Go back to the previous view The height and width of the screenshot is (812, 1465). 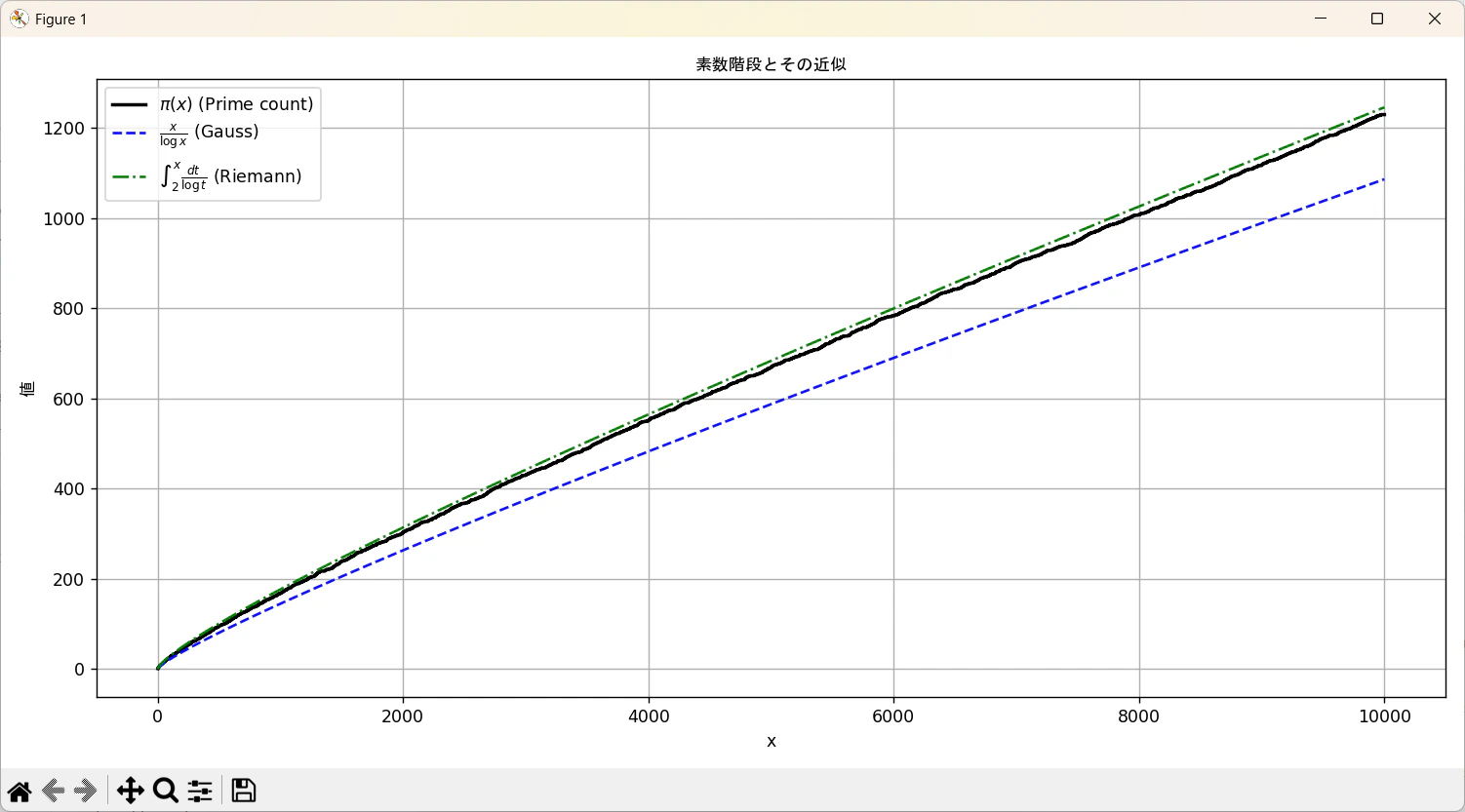[x=53, y=791]
